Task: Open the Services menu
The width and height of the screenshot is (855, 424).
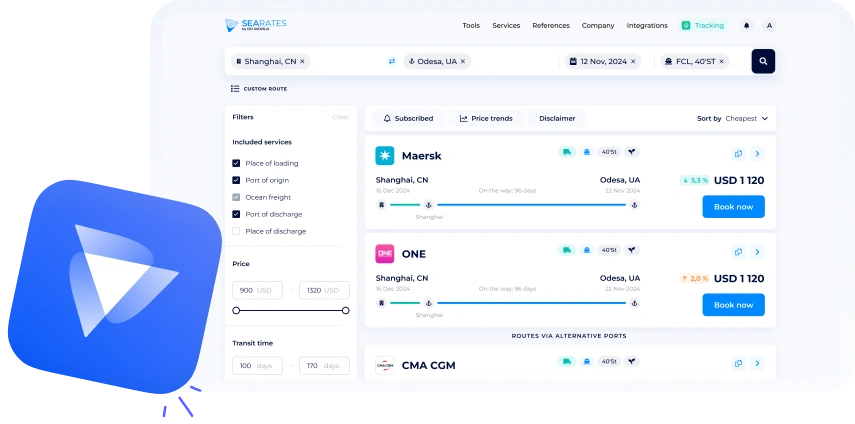Action: [506, 25]
